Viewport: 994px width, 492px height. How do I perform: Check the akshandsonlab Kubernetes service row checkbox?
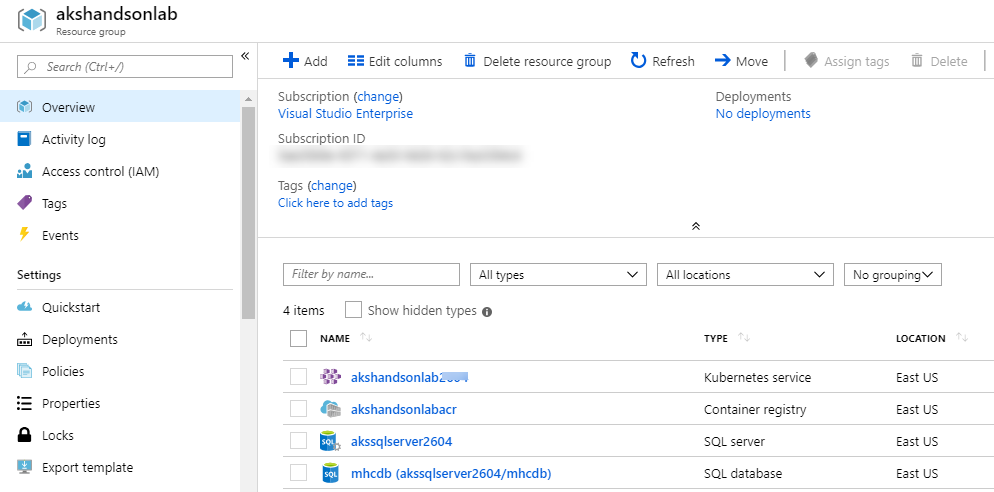point(298,377)
